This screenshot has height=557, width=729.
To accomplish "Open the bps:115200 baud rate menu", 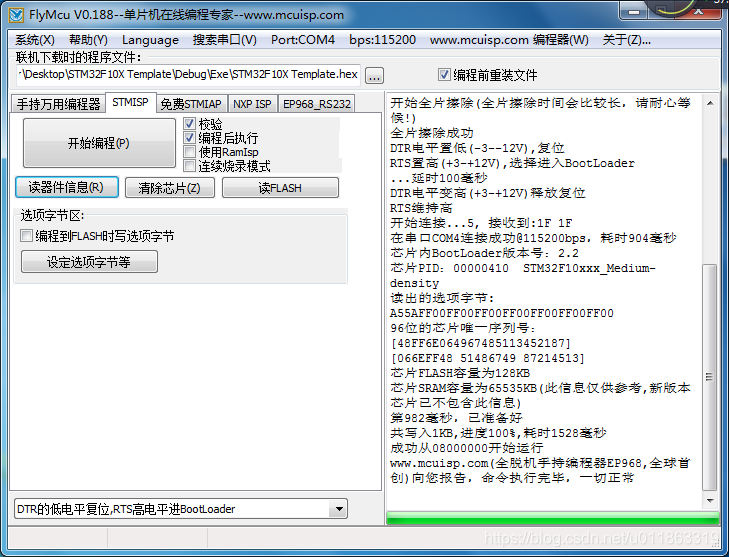I will pos(382,40).
